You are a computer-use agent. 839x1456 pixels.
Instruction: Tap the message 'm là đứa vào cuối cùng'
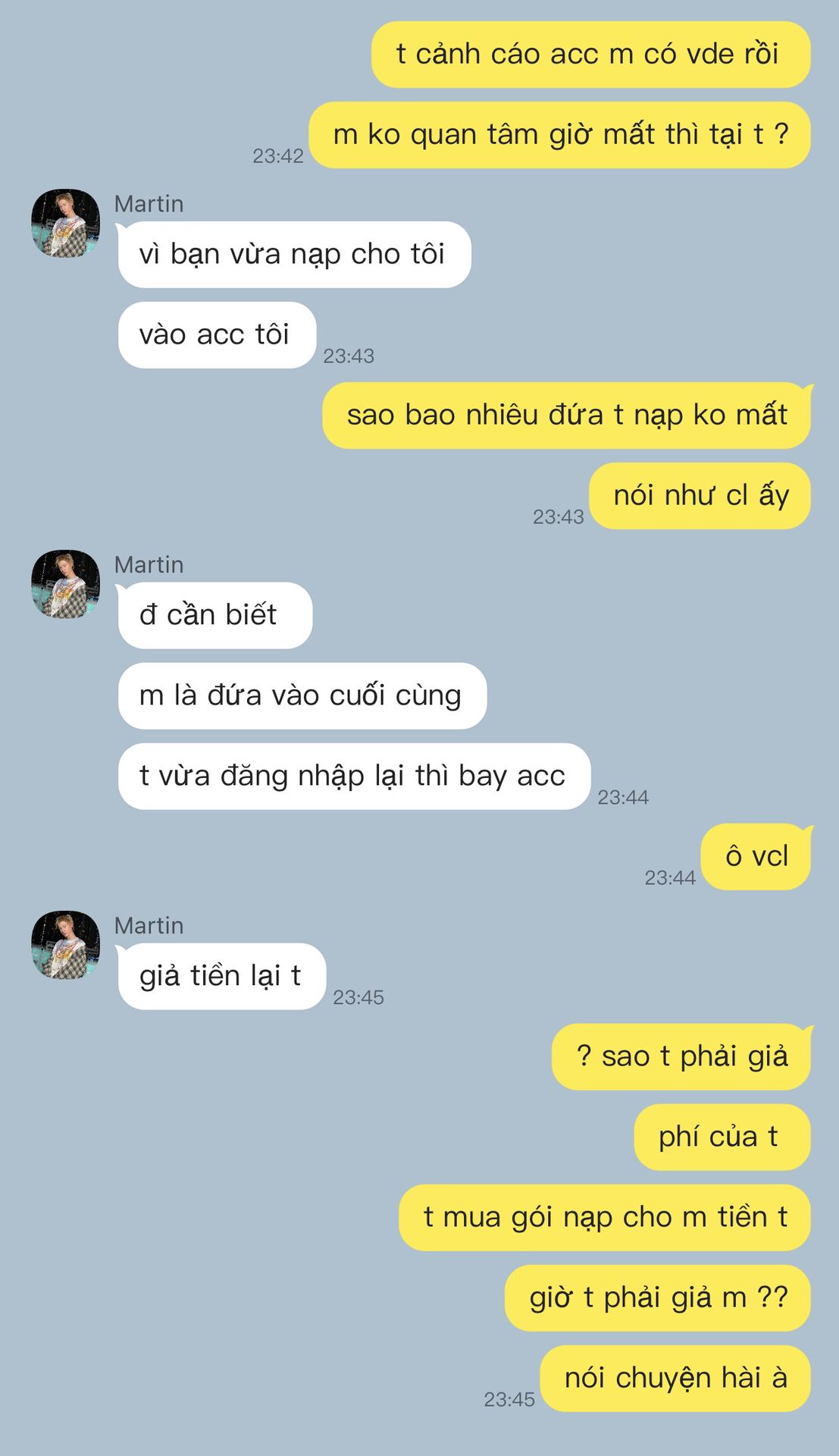coord(302,696)
